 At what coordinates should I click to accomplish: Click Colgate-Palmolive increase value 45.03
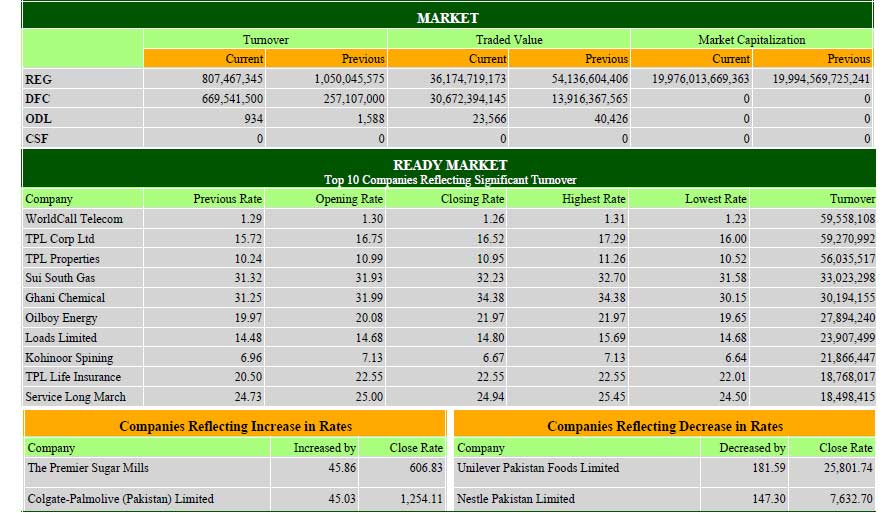pos(342,499)
